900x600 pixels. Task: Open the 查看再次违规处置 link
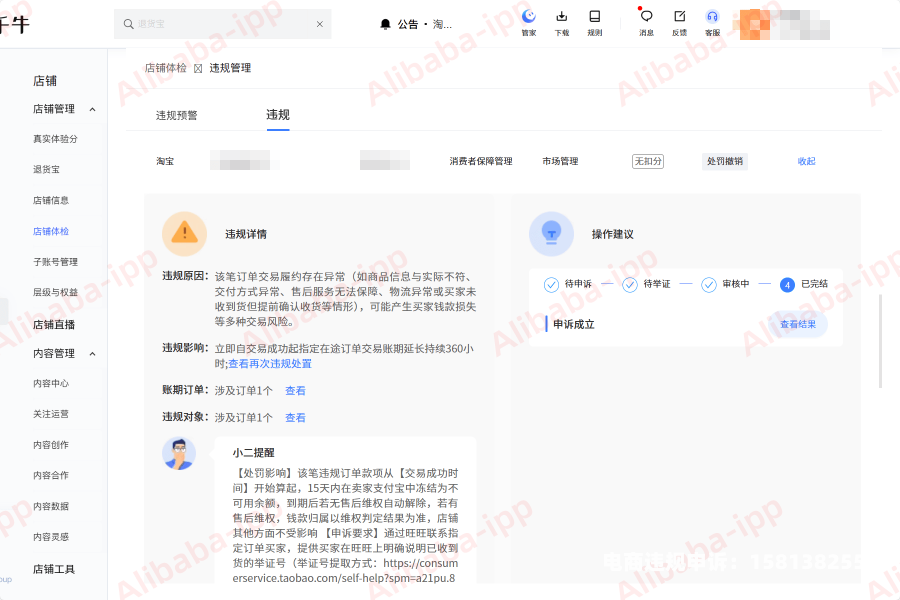click(x=270, y=364)
